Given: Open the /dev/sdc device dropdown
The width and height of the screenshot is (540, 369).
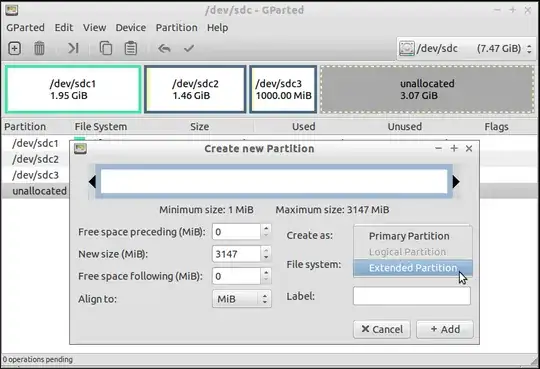Looking at the screenshot, I should click(466, 49).
